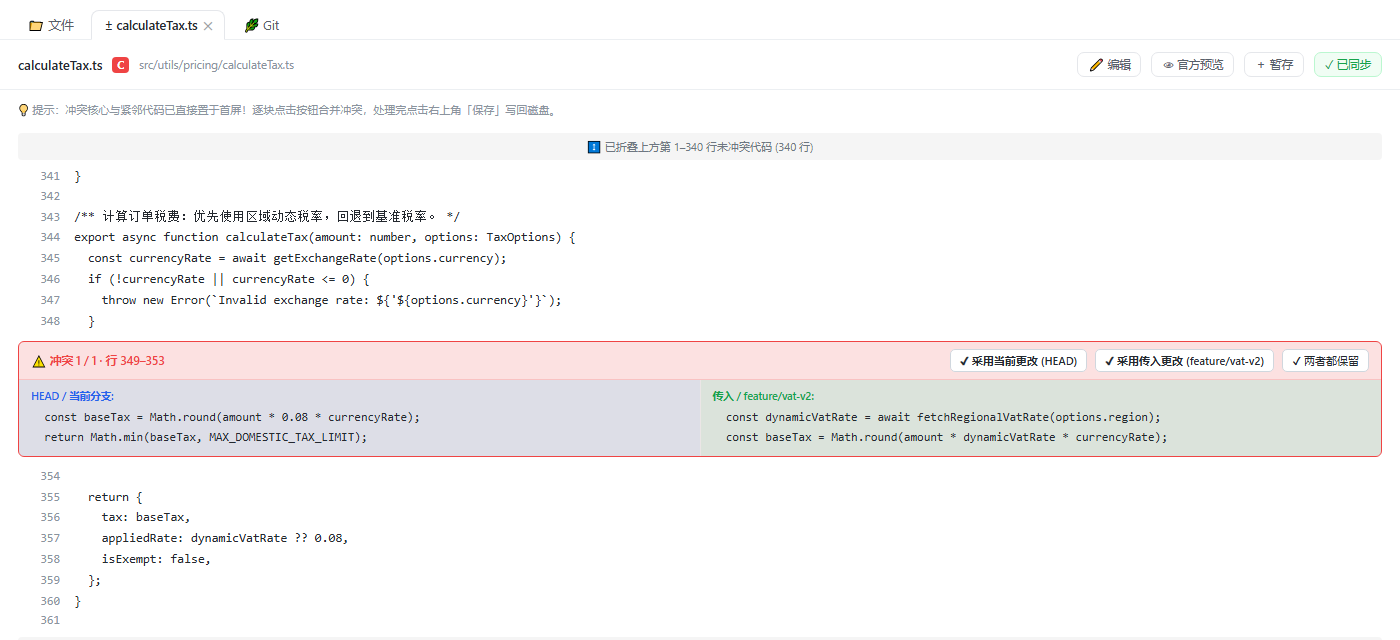1400x640 pixels.
Task: Click the fetchRegionalVatRate line in incoming pane
Action: (x=943, y=417)
